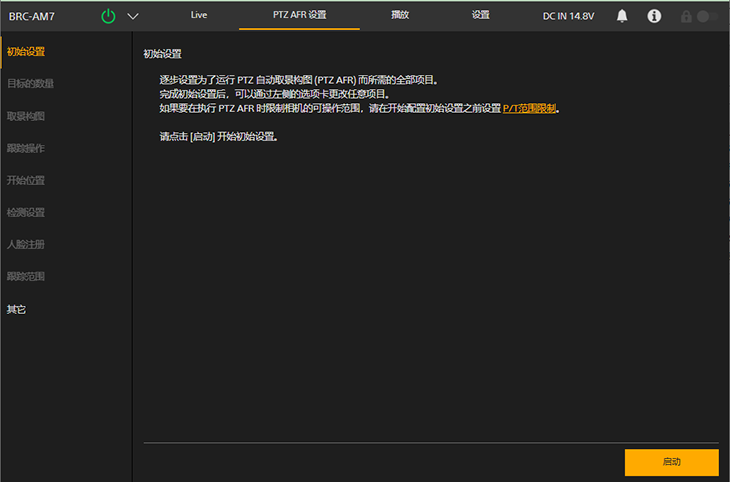Screen dimensions: 730x482
Task: Switch to the Live tab
Action: (198, 15)
